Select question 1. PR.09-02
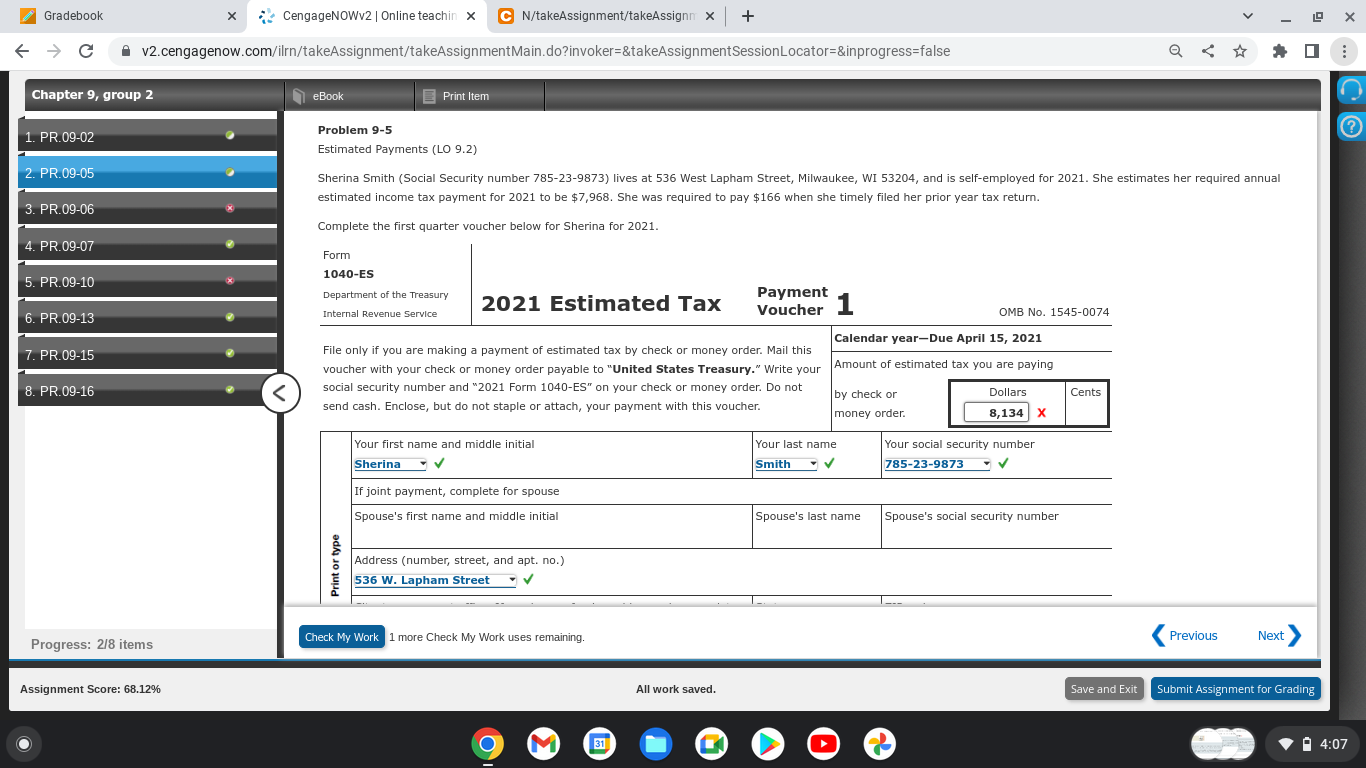The image size is (1366, 768). point(147,137)
